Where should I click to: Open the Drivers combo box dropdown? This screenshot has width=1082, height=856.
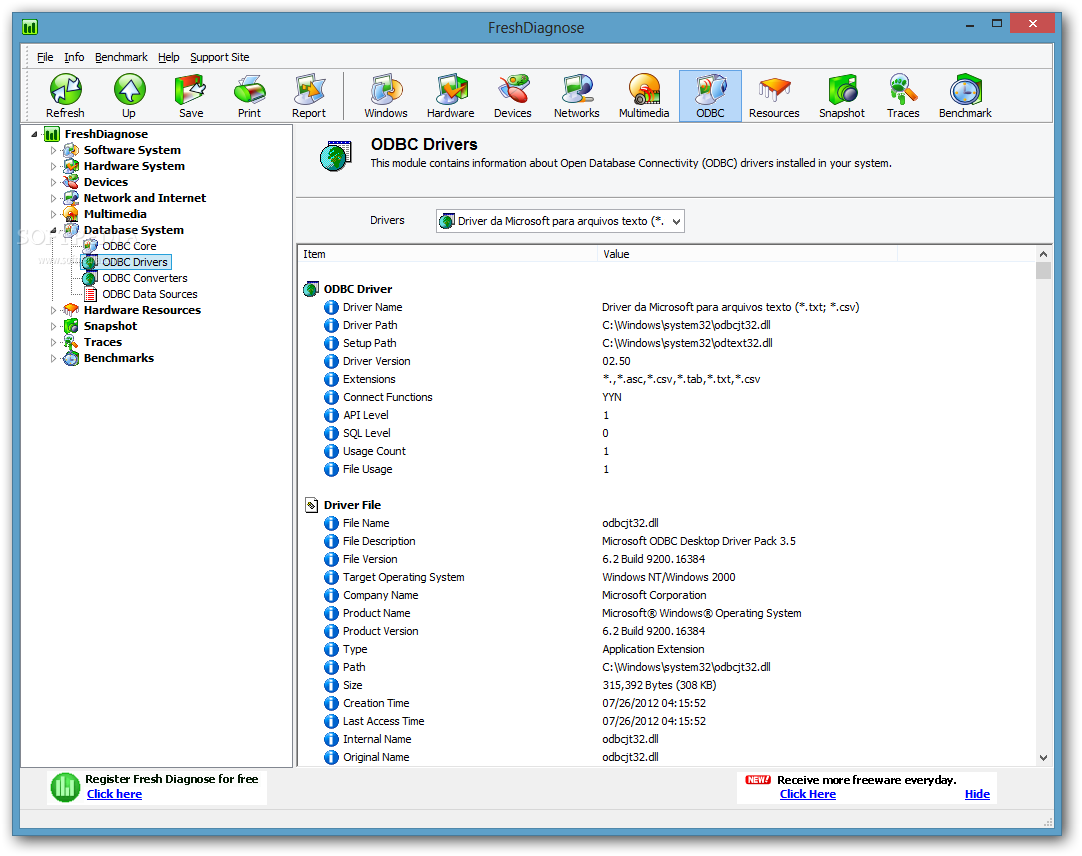tap(676, 222)
